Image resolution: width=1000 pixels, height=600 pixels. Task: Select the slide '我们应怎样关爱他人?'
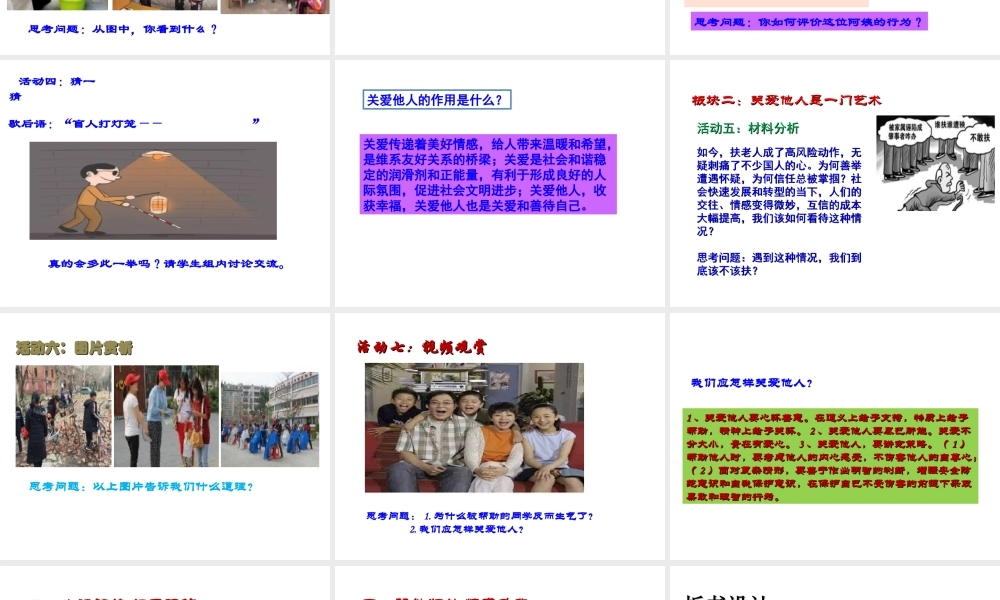835,436
